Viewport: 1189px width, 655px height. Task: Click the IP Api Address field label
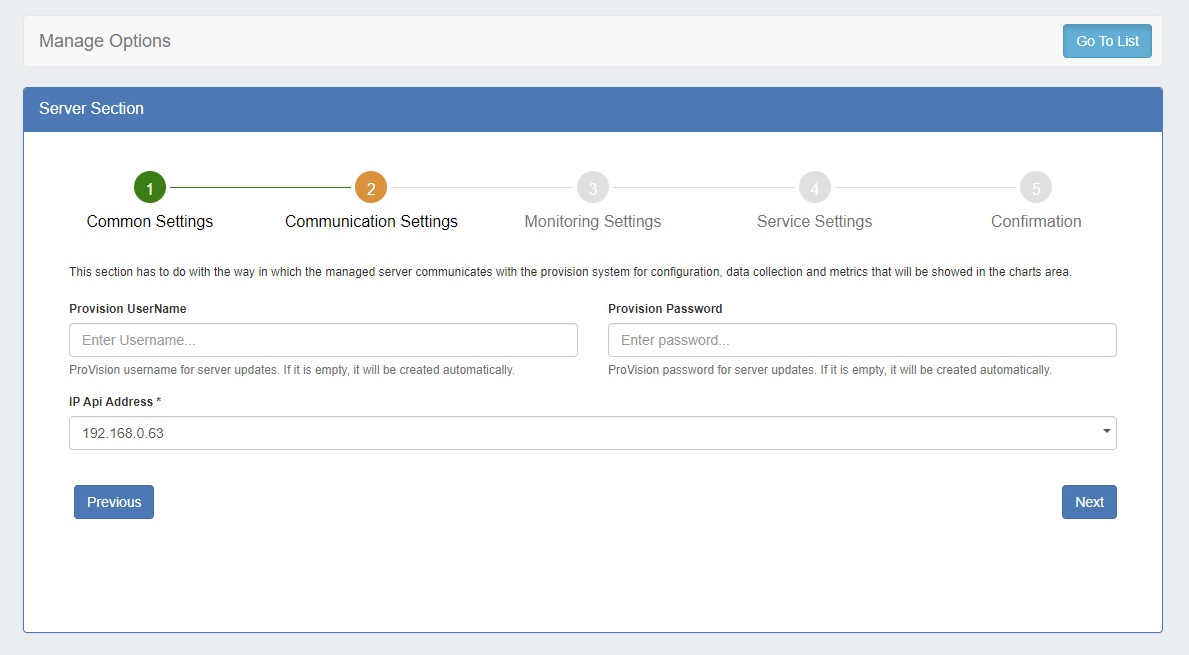[x=115, y=402]
